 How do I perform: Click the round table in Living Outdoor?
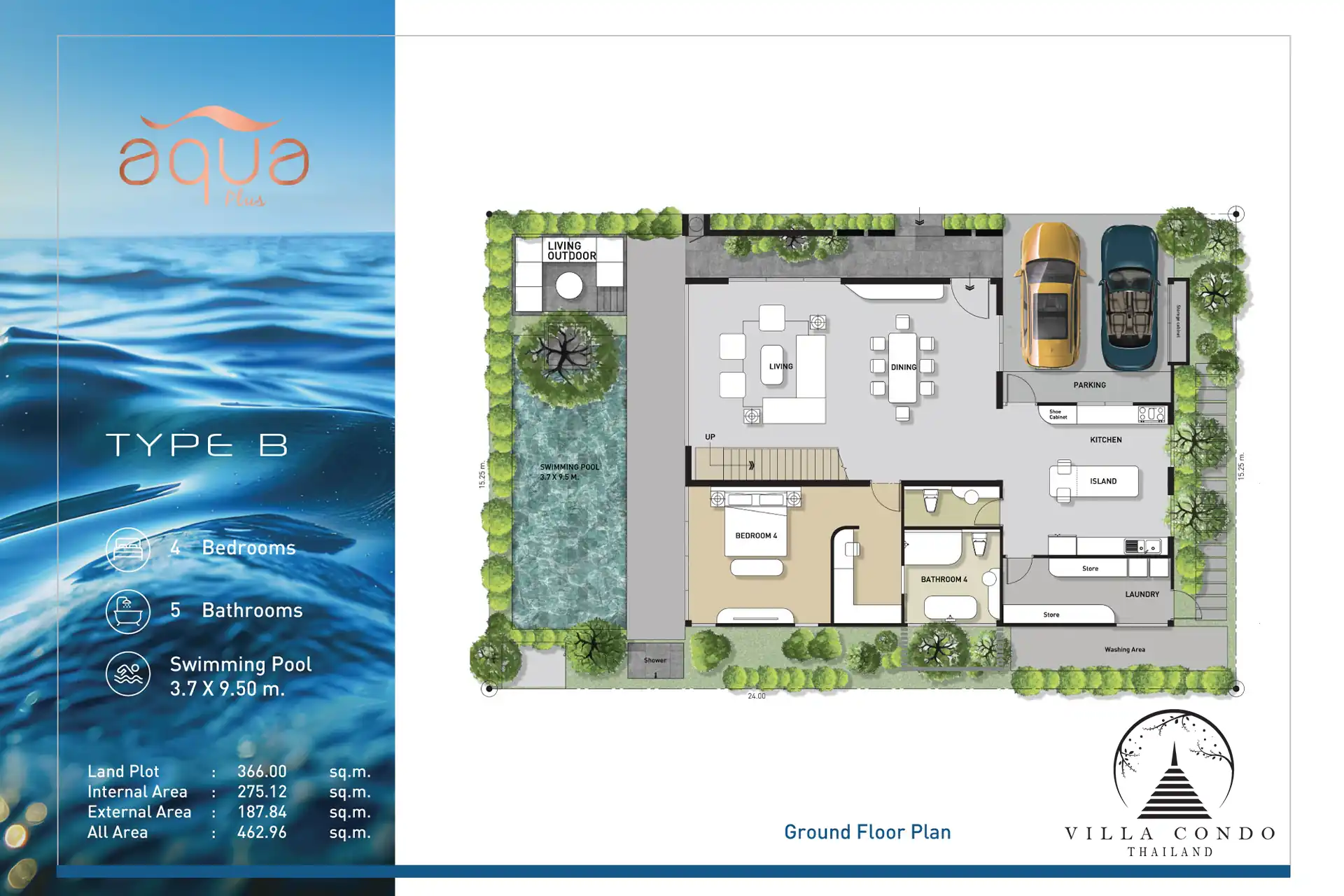569,286
